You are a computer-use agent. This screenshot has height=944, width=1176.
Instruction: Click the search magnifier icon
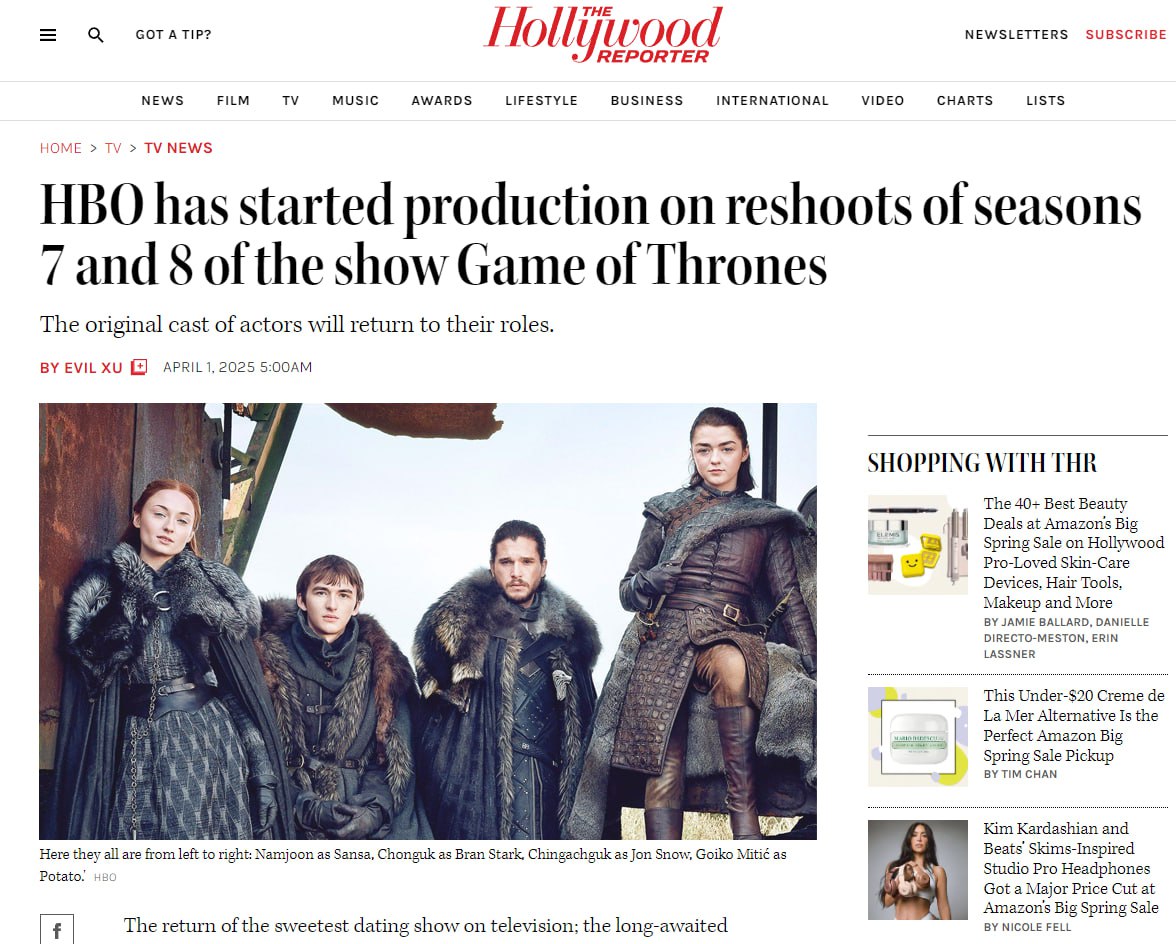coord(95,34)
